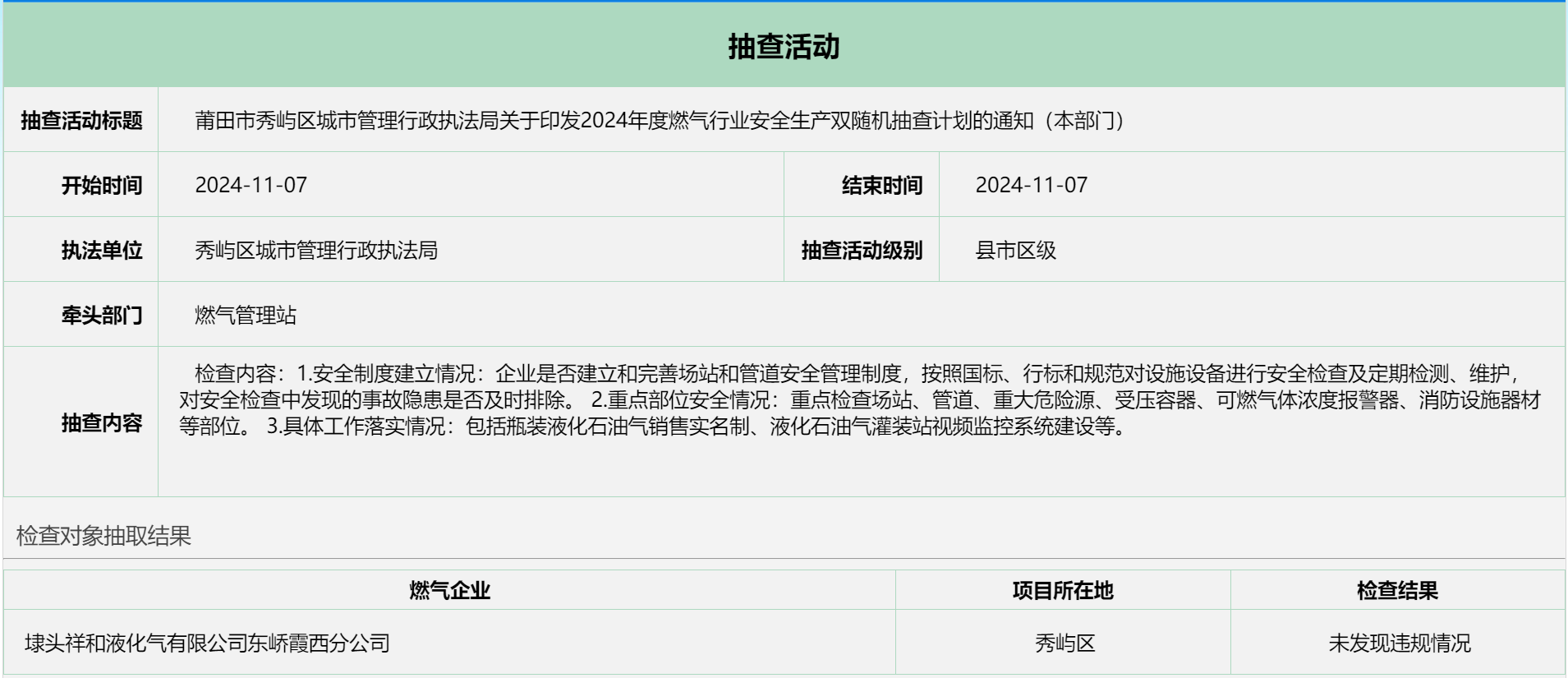Select the 秀屿区城市管理行政执法局 unit value
This screenshot has width=1568, height=678.
pyautogui.click(x=316, y=251)
